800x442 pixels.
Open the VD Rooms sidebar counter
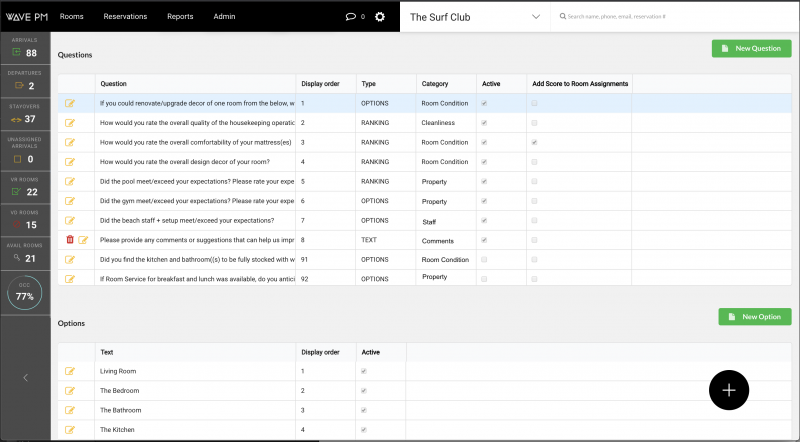24,220
